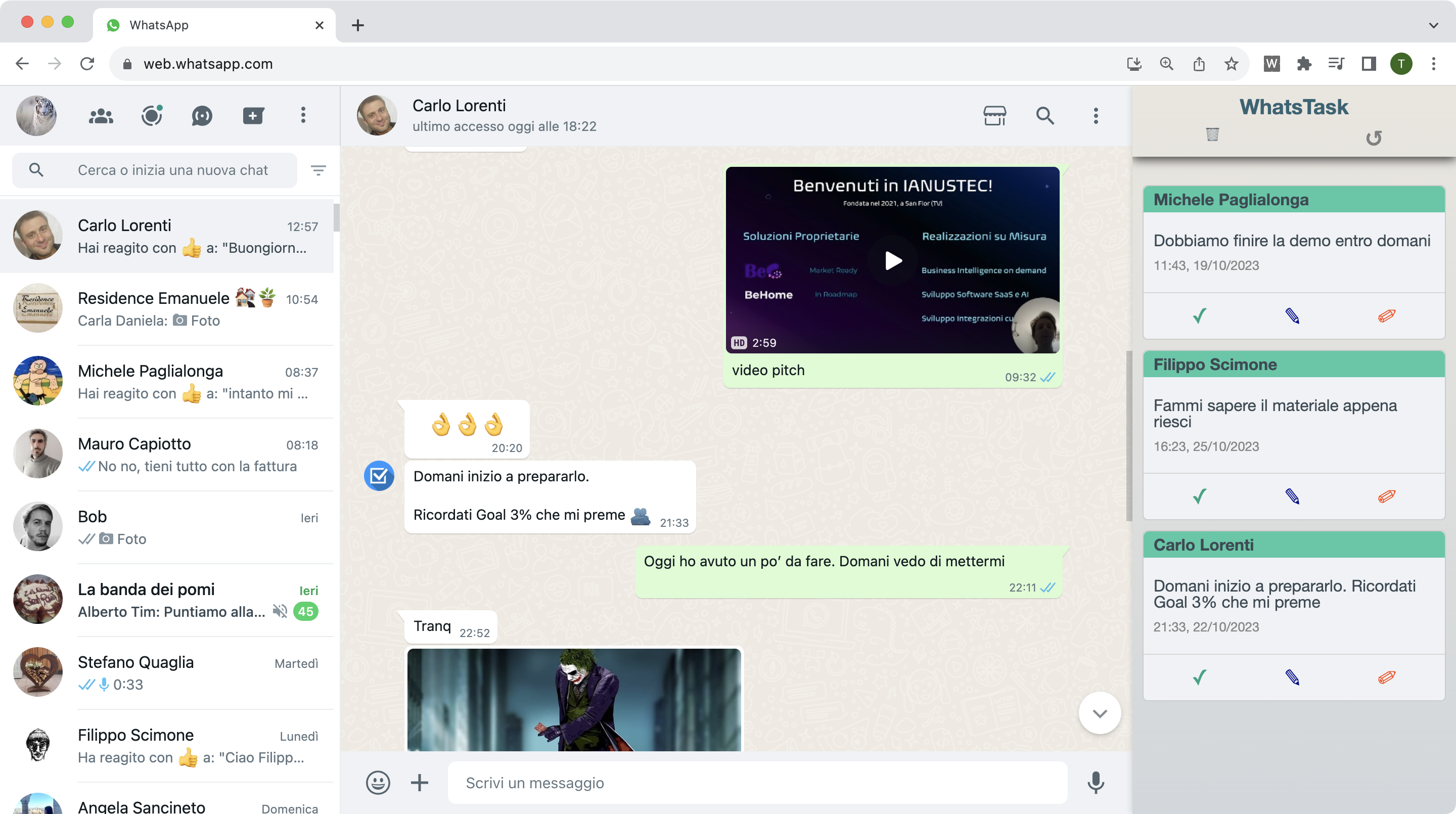
Task: Open the Status updates icon
Action: click(x=152, y=116)
